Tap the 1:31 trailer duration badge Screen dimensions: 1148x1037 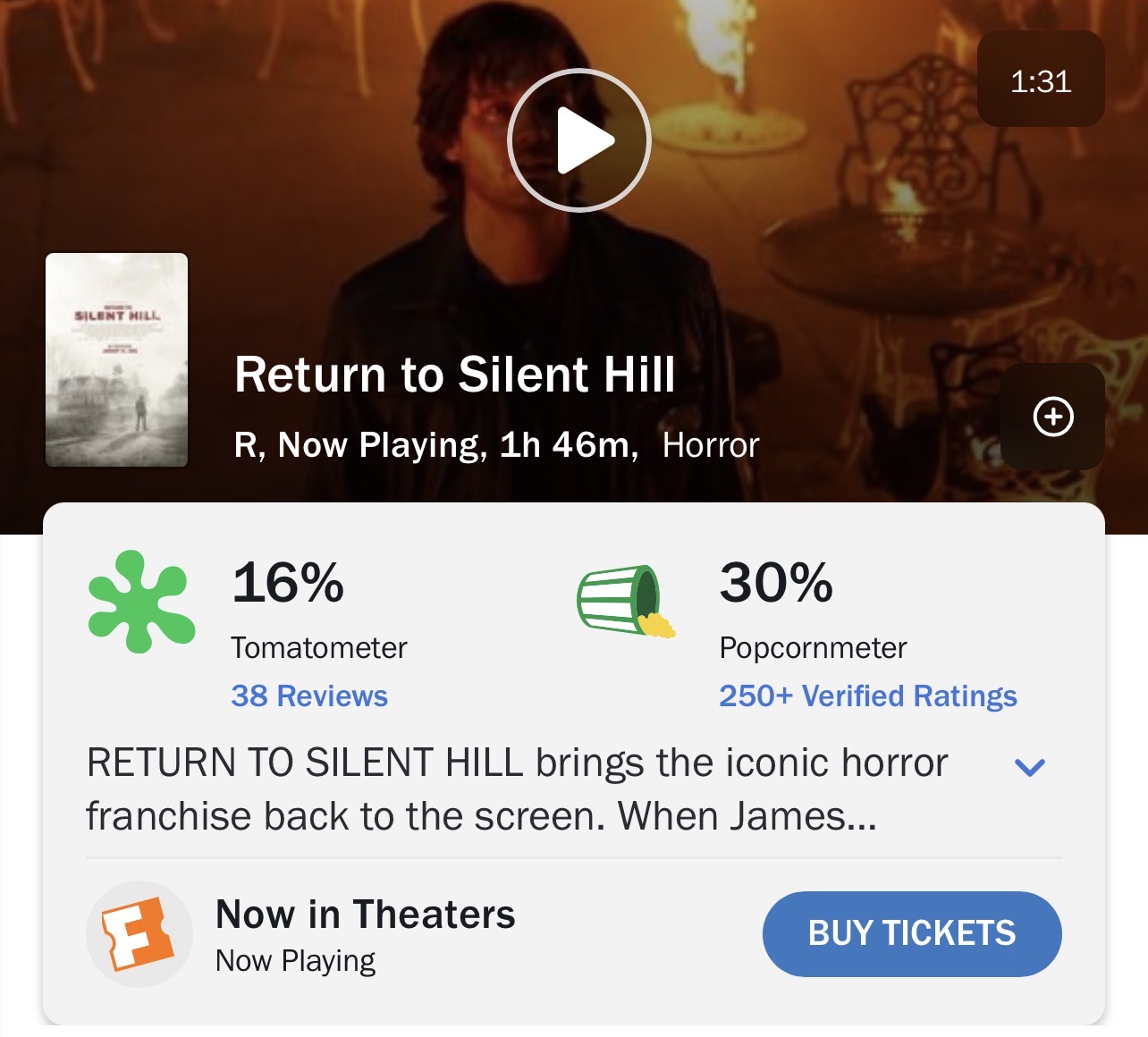point(1041,81)
